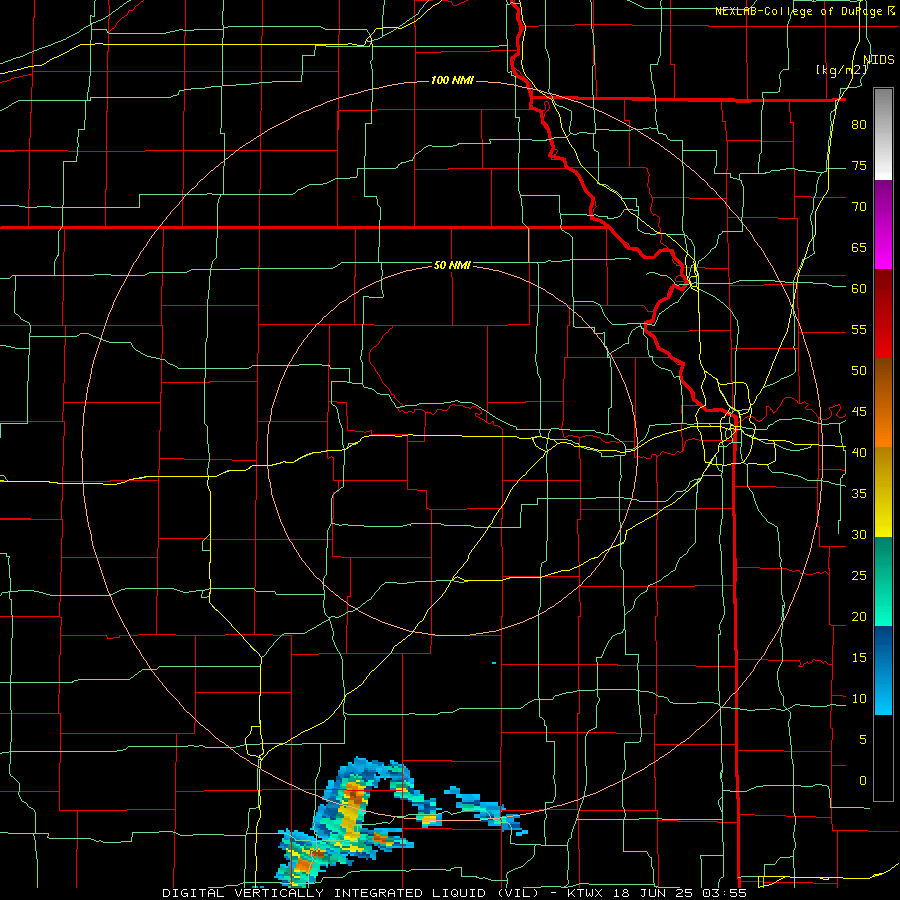The width and height of the screenshot is (900, 900).
Task: Click the scale value 10
Action: (x=859, y=699)
